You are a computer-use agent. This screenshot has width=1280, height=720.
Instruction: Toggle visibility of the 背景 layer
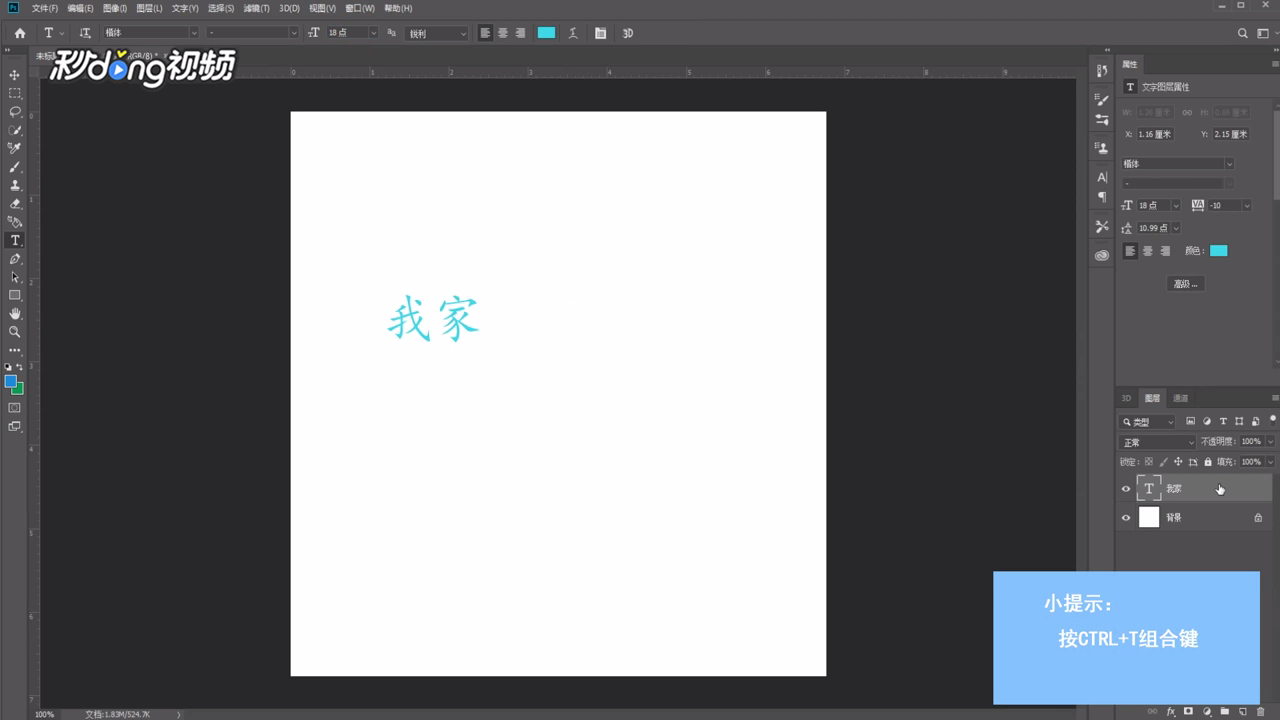coord(1126,517)
